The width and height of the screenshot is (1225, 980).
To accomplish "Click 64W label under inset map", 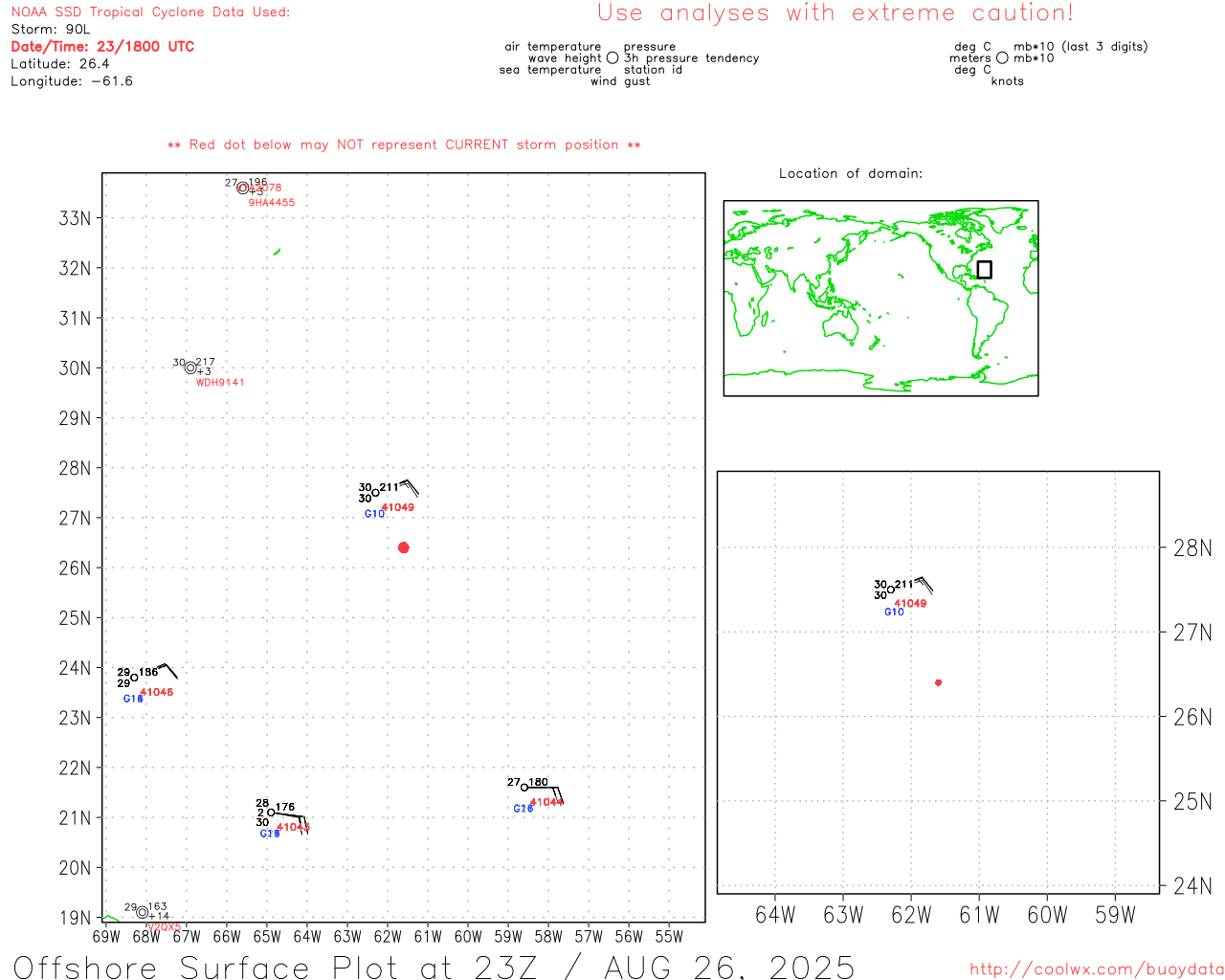I will [x=775, y=916].
